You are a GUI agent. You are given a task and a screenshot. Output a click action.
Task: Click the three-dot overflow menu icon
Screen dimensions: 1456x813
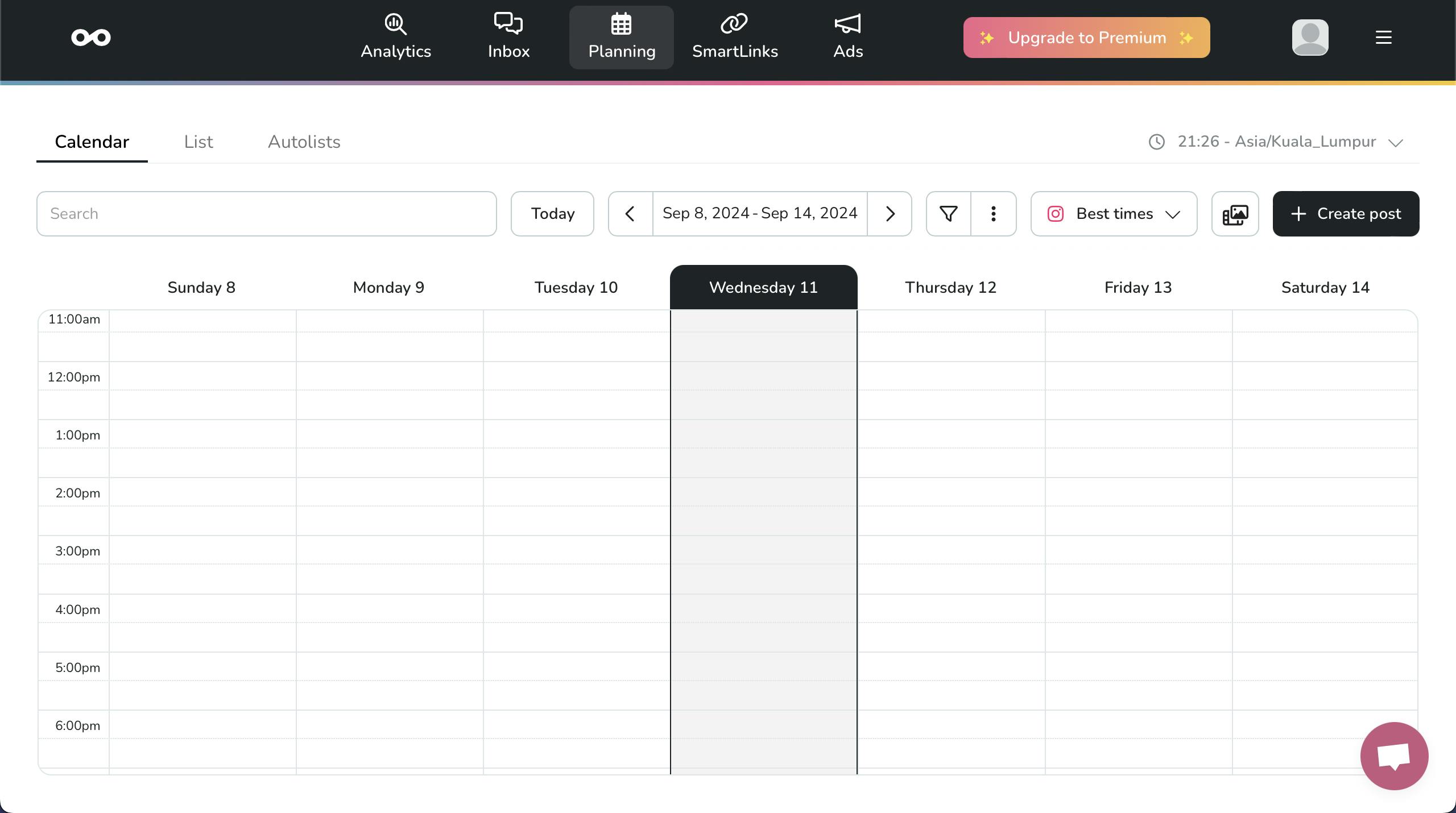[x=994, y=213]
